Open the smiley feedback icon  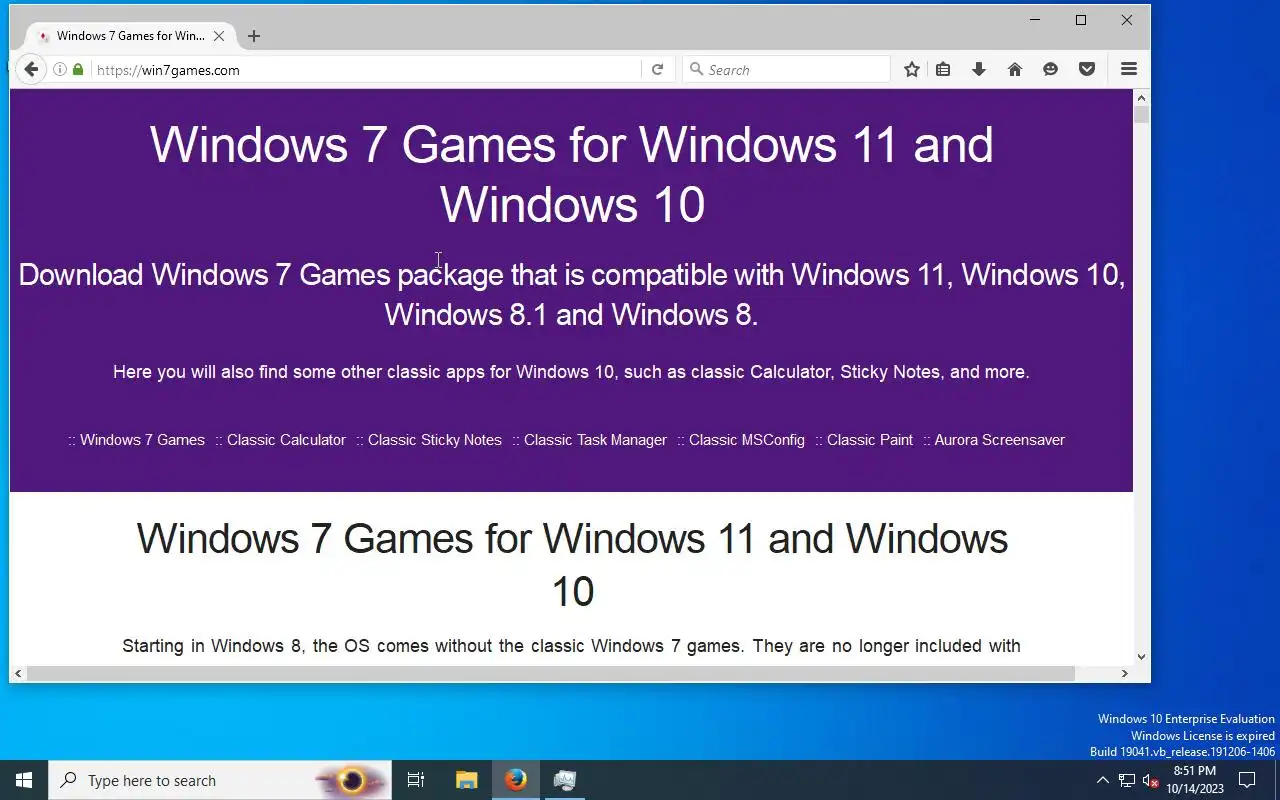[x=1050, y=69]
